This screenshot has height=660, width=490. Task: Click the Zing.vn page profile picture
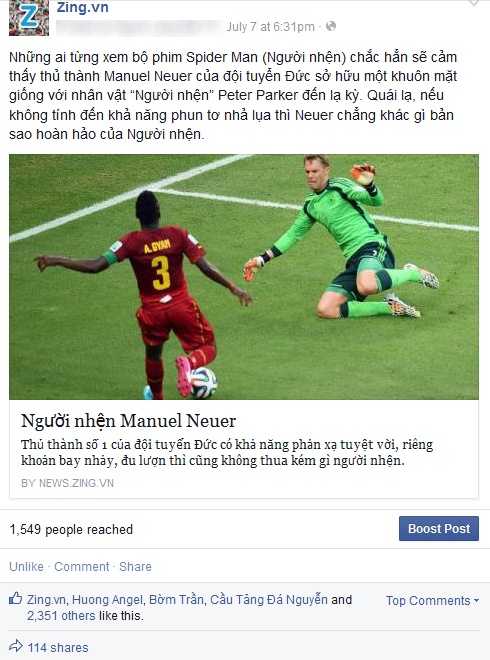click(x=29, y=18)
